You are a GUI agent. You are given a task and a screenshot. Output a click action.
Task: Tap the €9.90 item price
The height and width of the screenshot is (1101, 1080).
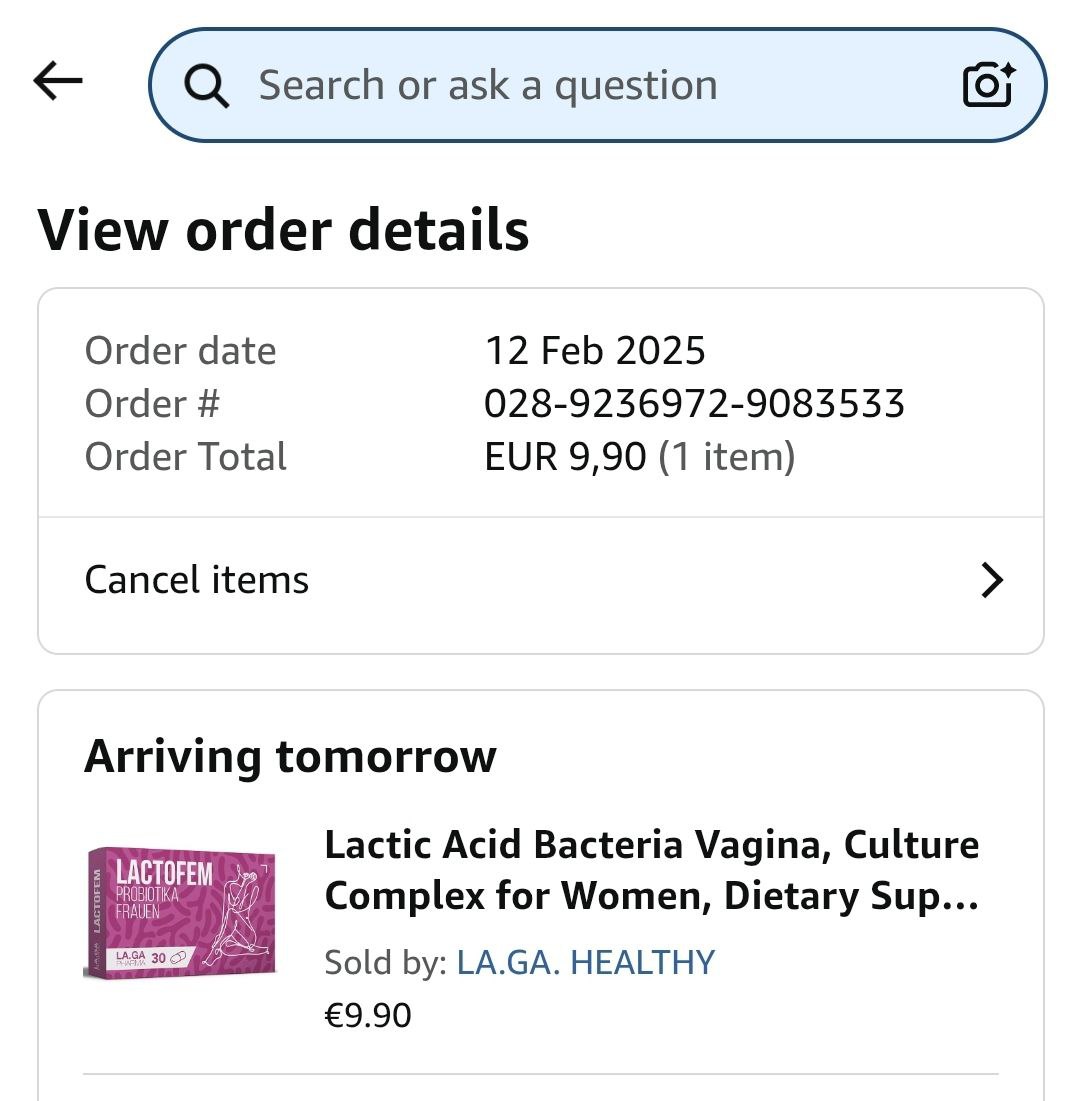tap(367, 1015)
